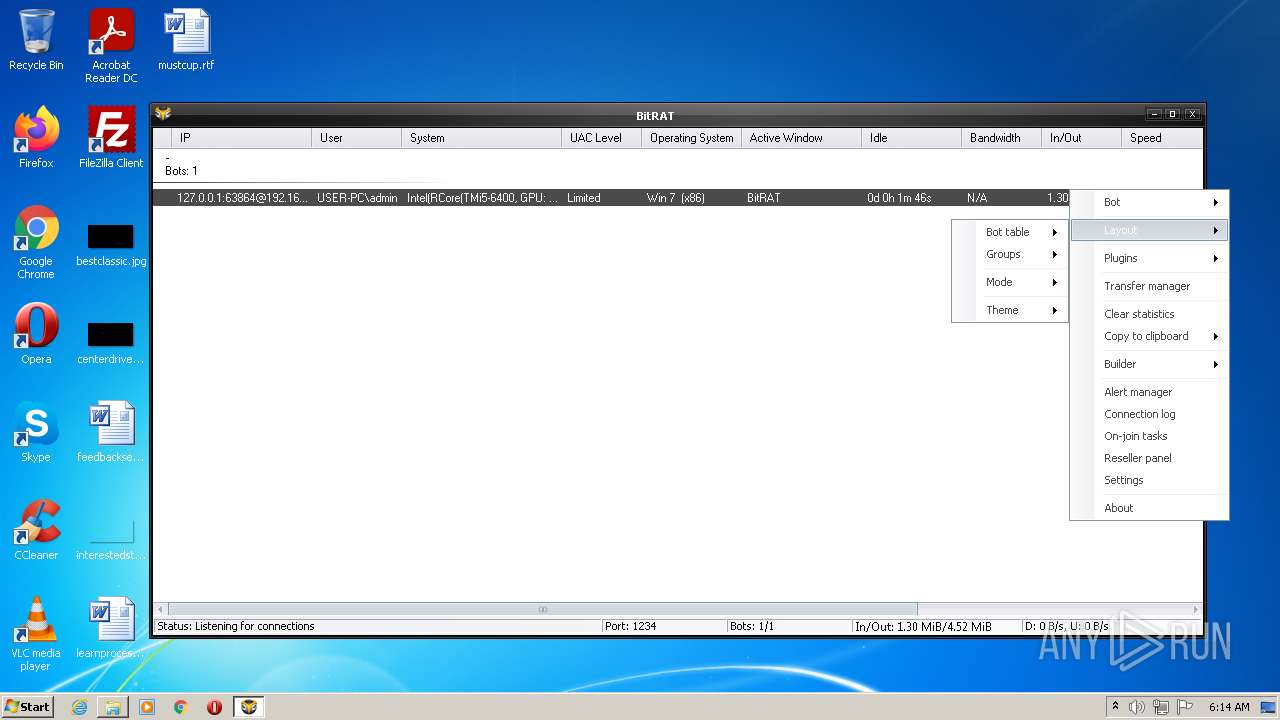The image size is (1280, 720).
Task: Sort by UAC Level column header
Action: pos(601,138)
